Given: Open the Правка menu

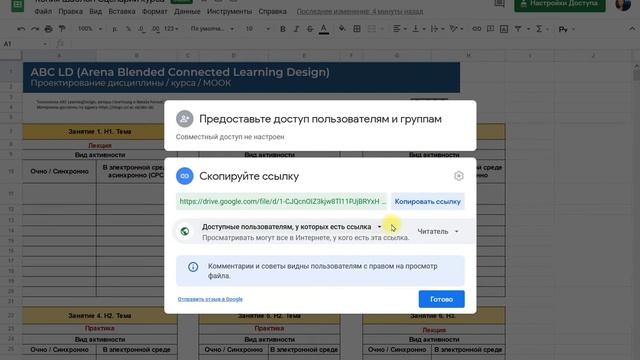Looking at the screenshot, I should pos(70,11).
